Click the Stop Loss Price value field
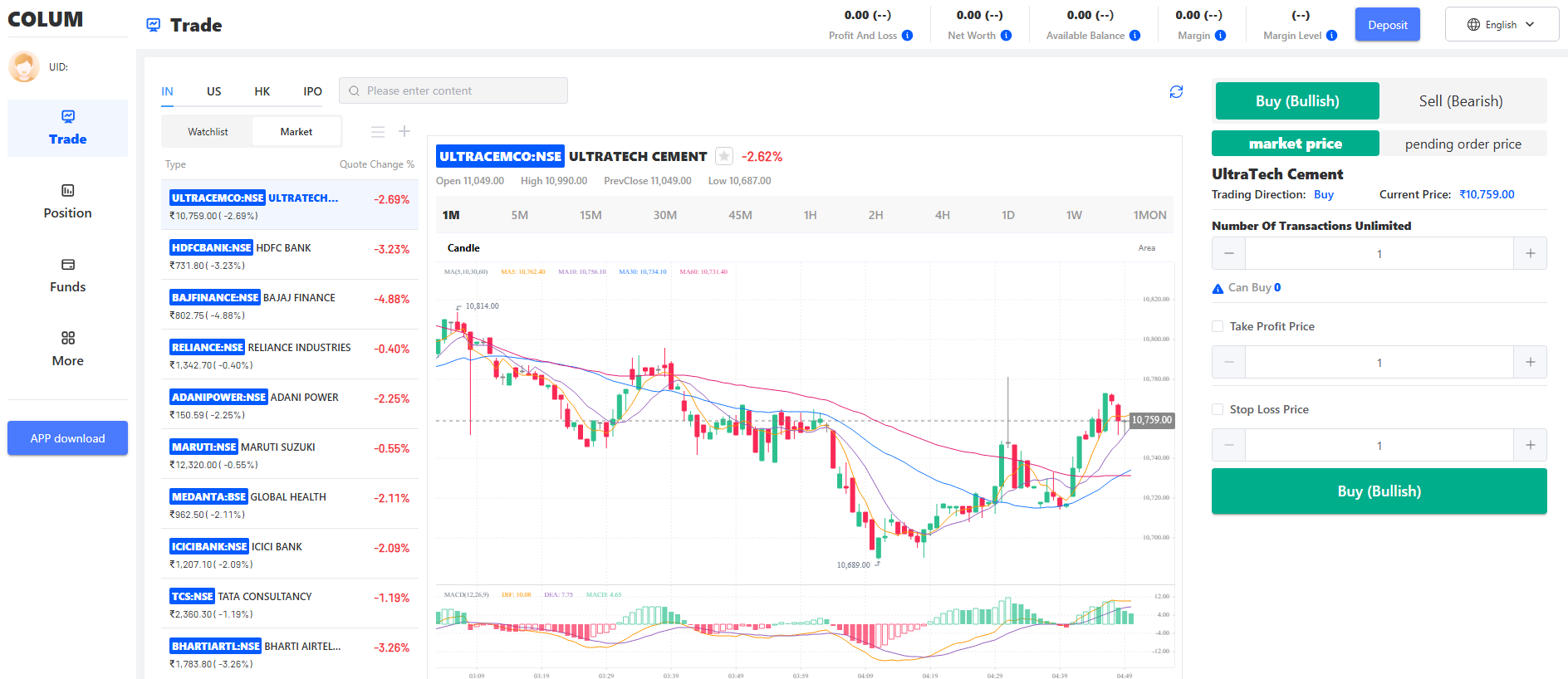 click(1379, 445)
